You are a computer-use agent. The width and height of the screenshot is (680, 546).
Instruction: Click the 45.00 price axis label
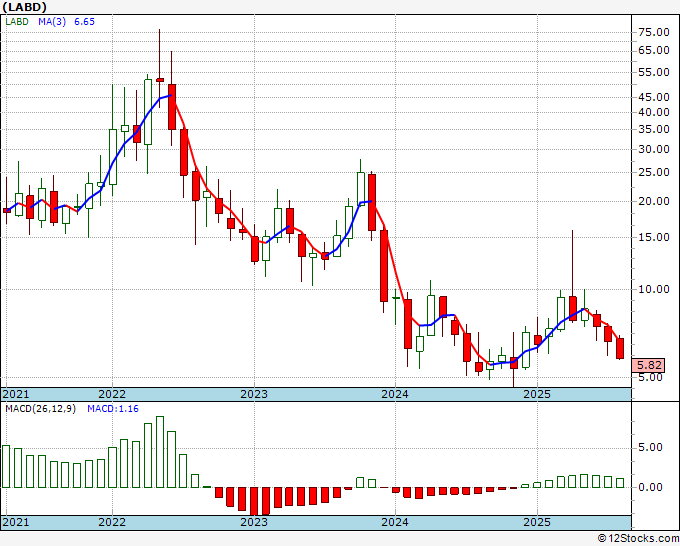point(654,97)
